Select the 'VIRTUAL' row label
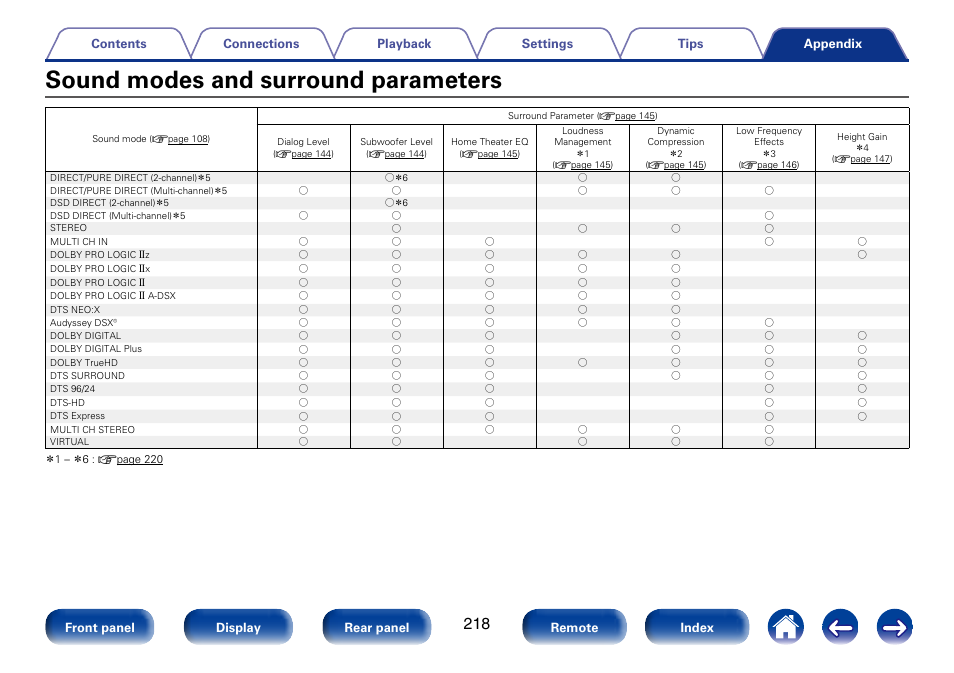 (x=69, y=441)
